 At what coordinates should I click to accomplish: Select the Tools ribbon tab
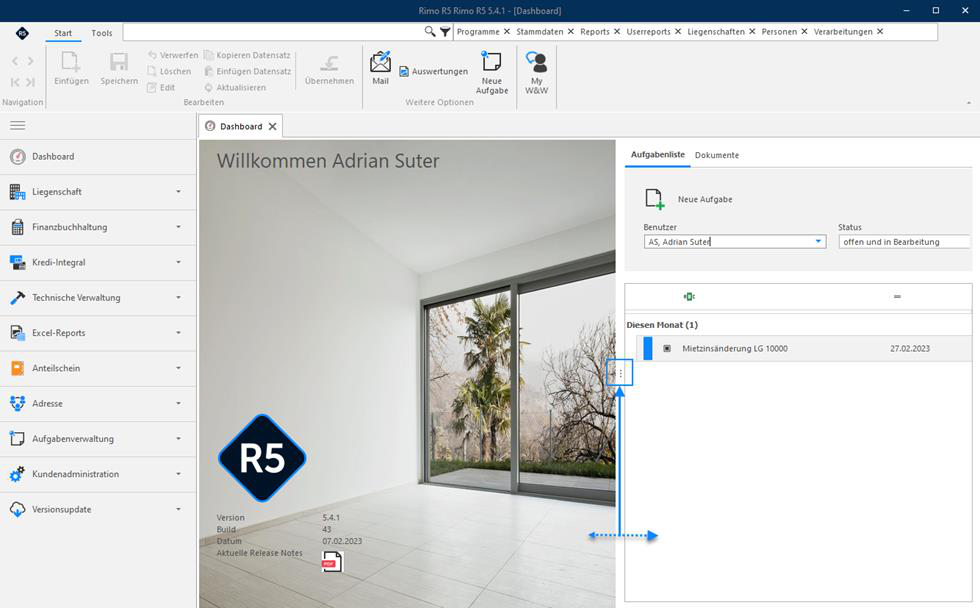pos(101,33)
